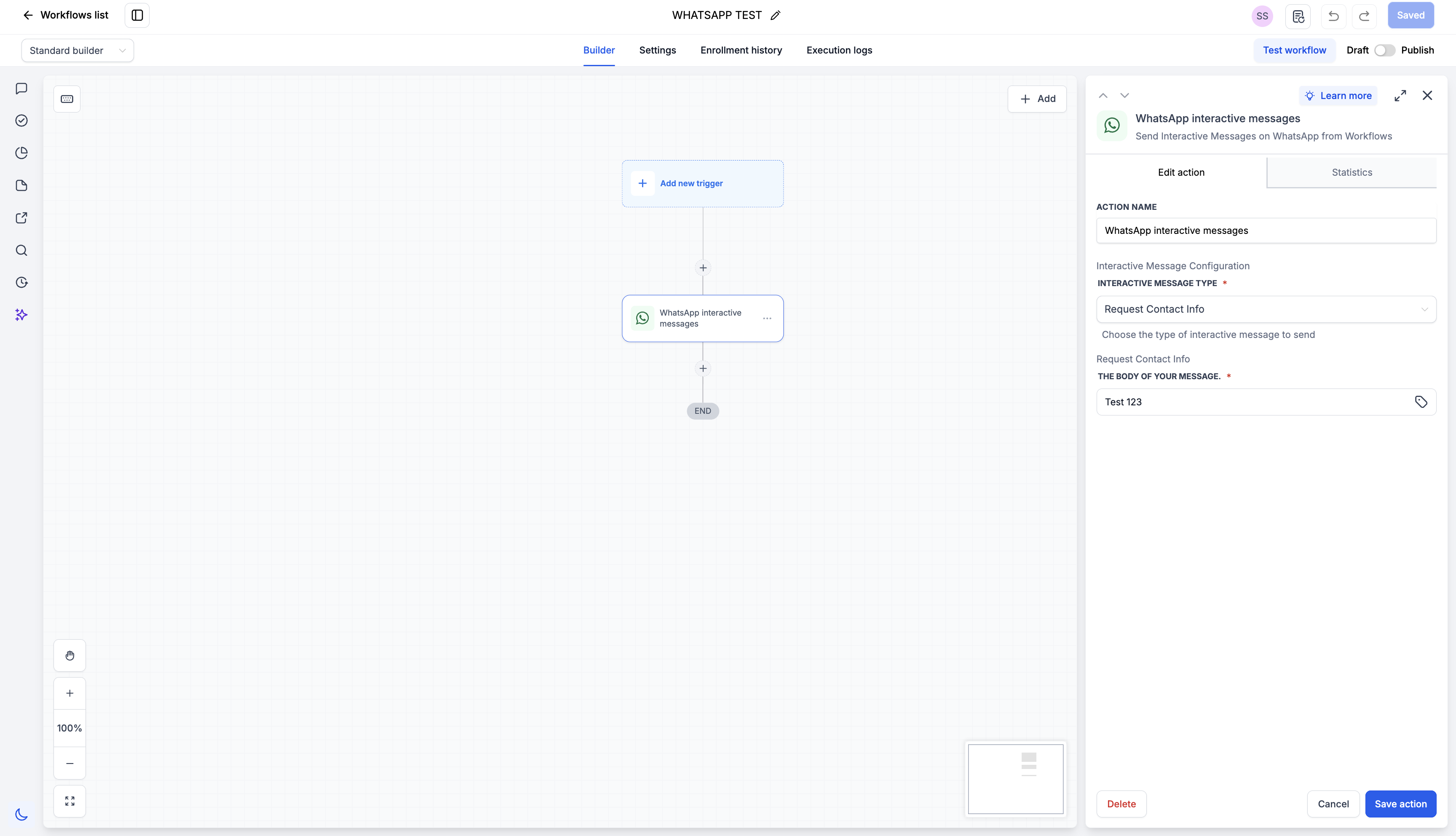Screen dimensions: 1456x836
Task: Open the Execution logs tab
Action: pyautogui.click(x=839, y=50)
